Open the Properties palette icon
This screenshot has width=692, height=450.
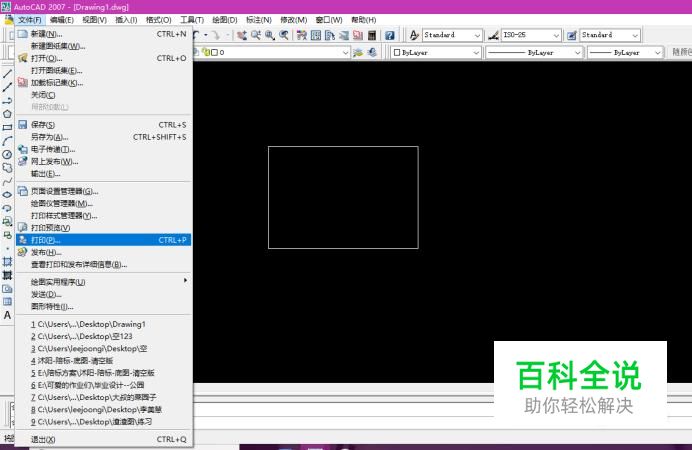click(301, 35)
